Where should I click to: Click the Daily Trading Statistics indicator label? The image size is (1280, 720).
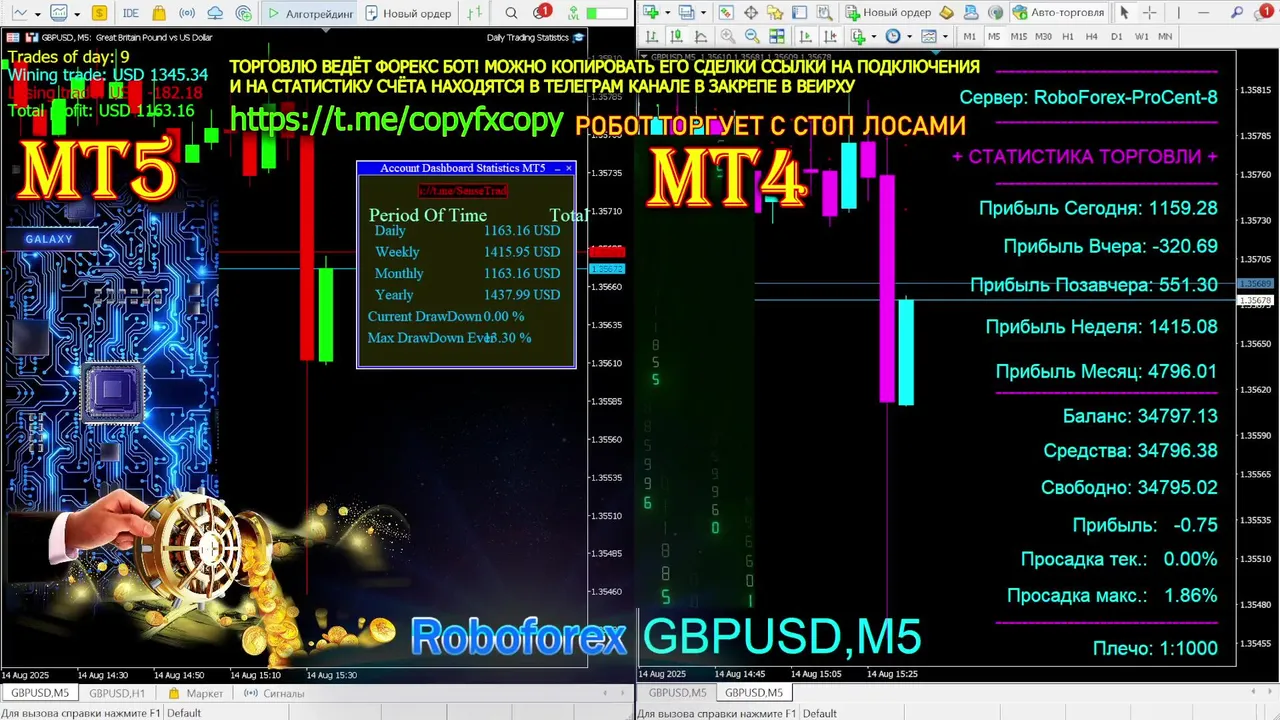point(528,37)
